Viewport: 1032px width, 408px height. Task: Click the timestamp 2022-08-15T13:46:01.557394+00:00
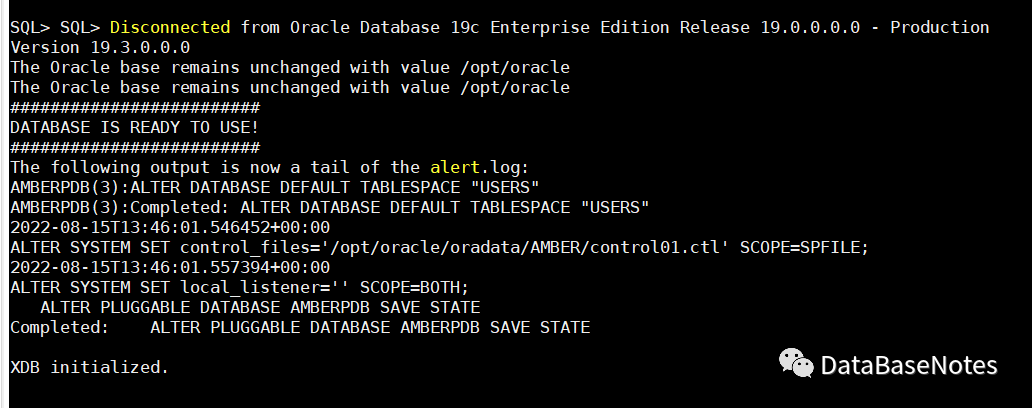pos(170,267)
